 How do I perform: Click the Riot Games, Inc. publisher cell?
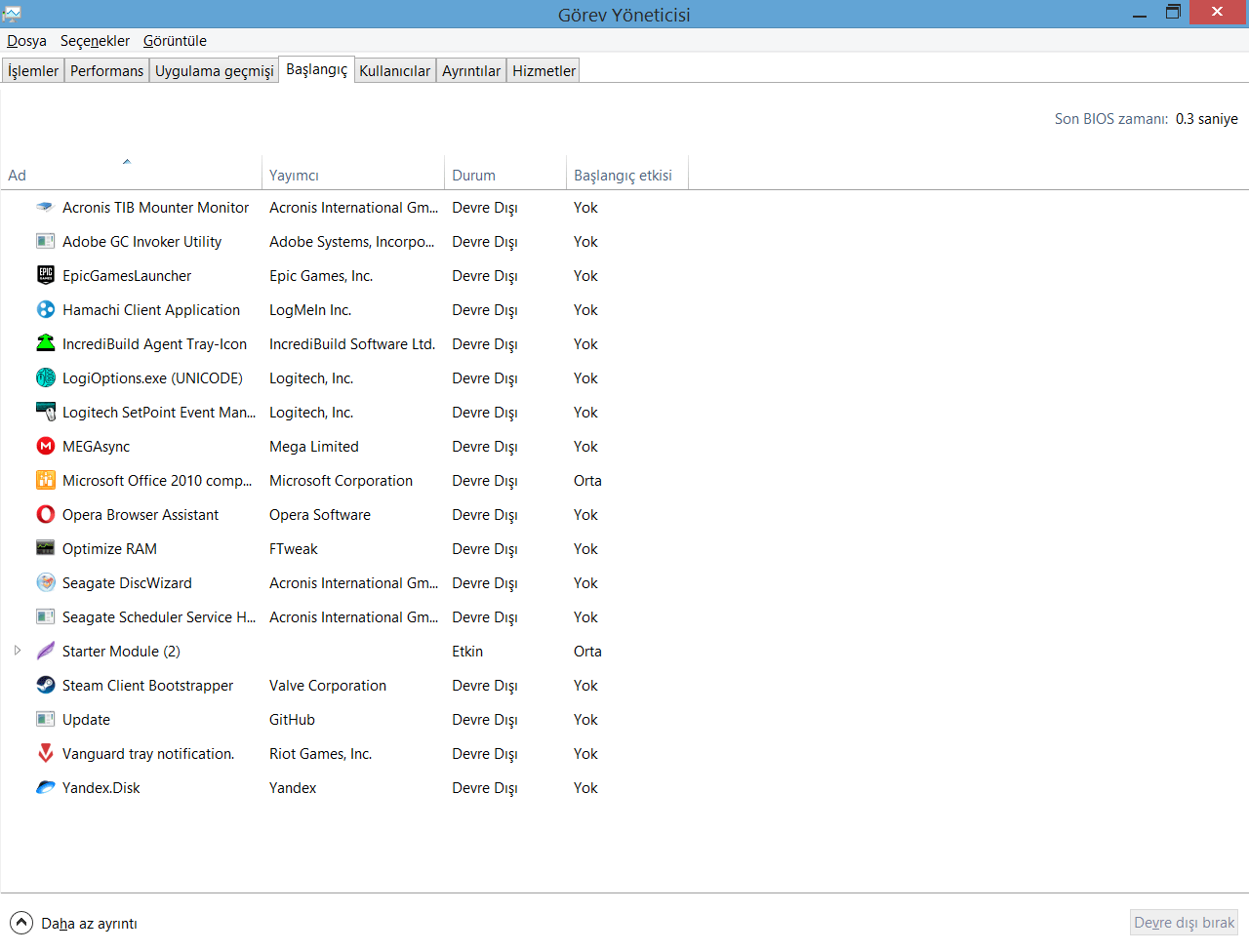[321, 754]
